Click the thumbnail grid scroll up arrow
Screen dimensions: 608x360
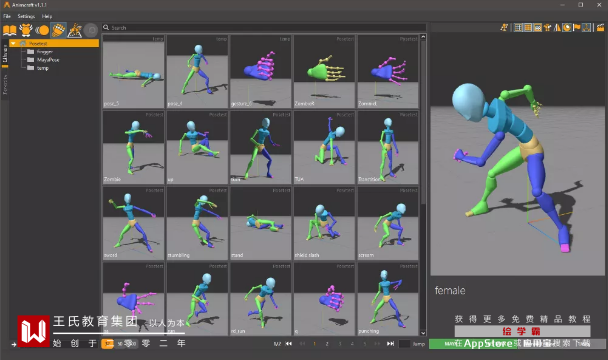[x=423, y=37]
